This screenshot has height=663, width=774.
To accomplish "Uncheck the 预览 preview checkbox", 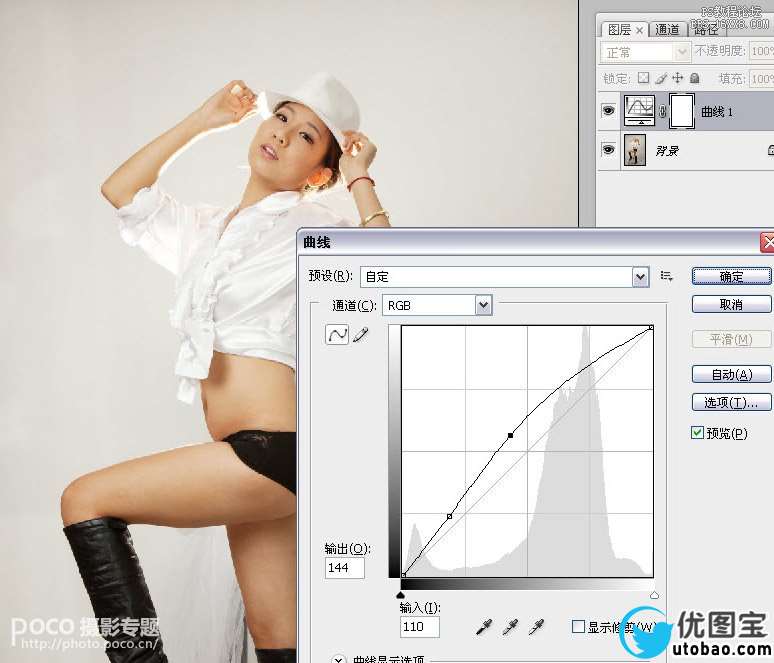I will tap(697, 433).
